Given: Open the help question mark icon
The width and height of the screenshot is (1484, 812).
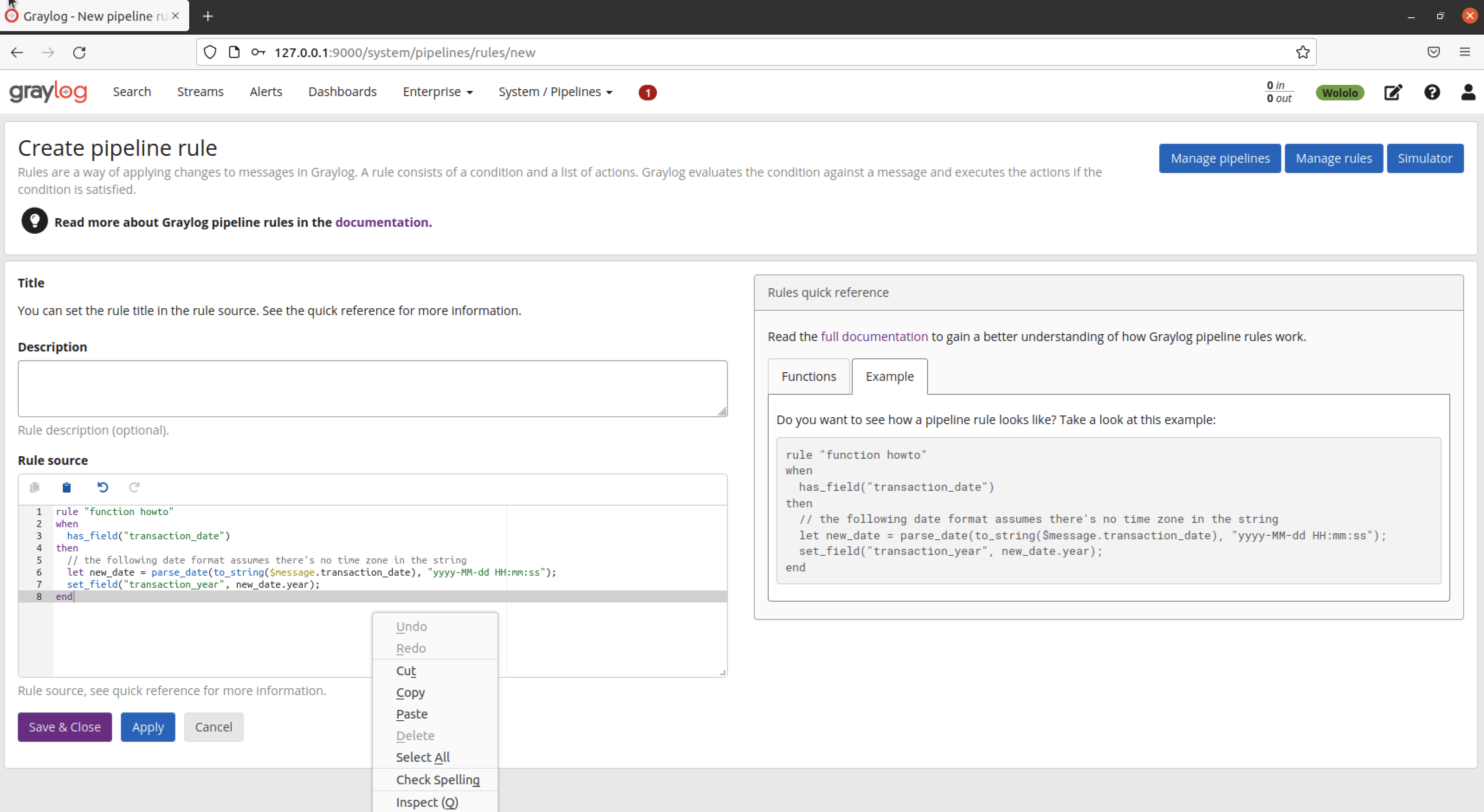Looking at the screenshot, I should tap(1432, 92).
